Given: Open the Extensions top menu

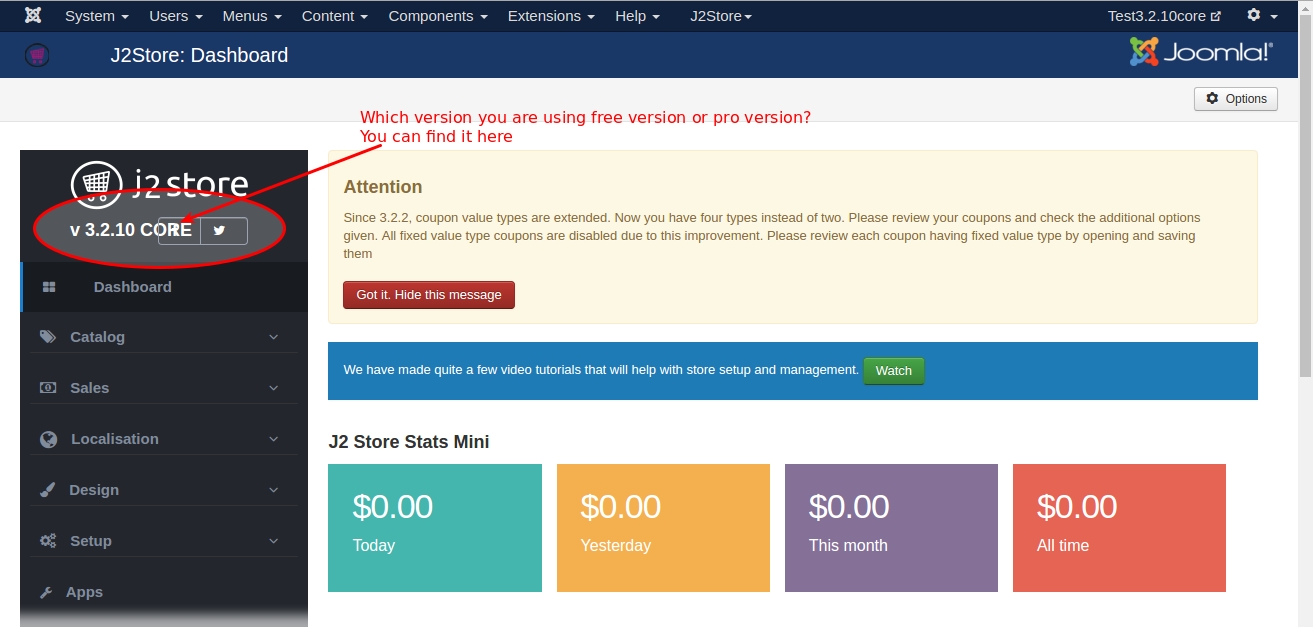Looking at the screenshot, I should click(x=550, y=16).
